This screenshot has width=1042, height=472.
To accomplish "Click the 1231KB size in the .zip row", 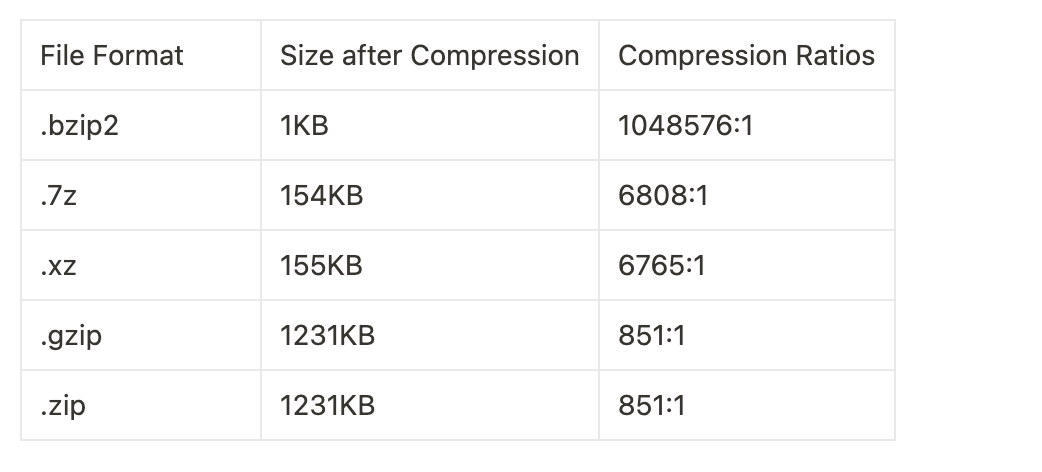I will 327,406.
